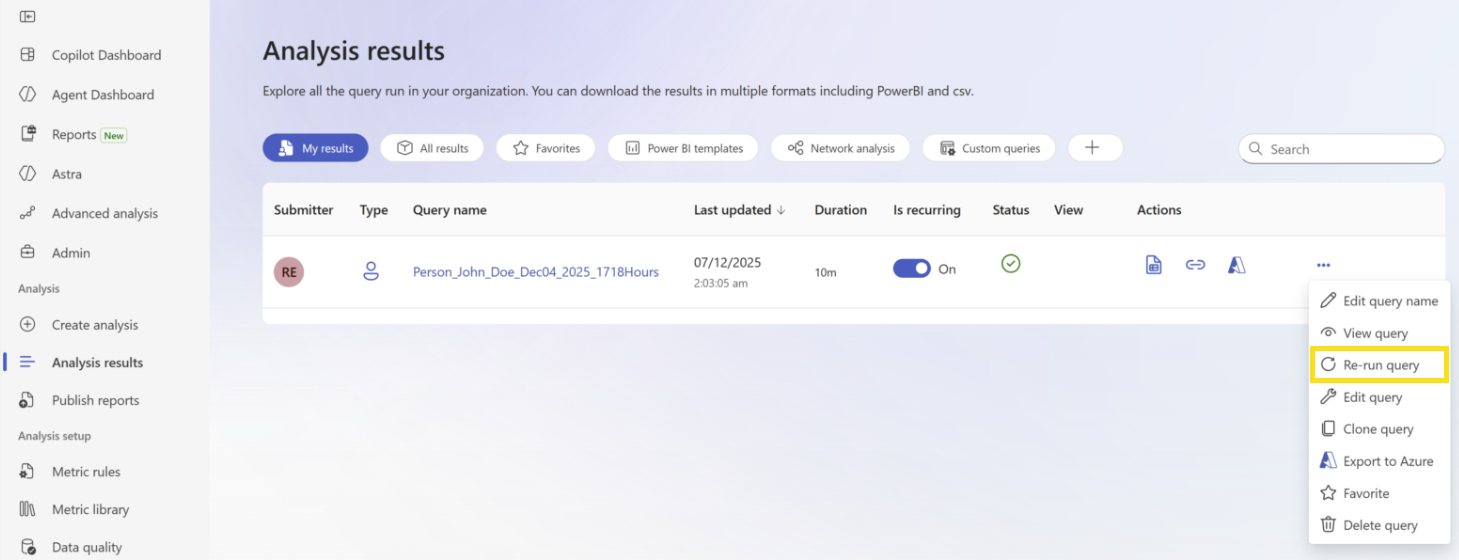Select Delete query menu option
Viewport: 1459px width, 560px height.
pos(1379,525)
